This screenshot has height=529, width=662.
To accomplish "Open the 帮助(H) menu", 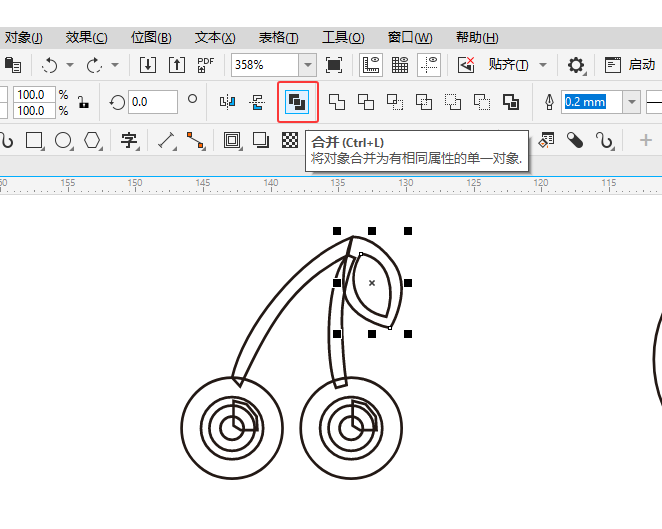I will [x=477, y=38].
